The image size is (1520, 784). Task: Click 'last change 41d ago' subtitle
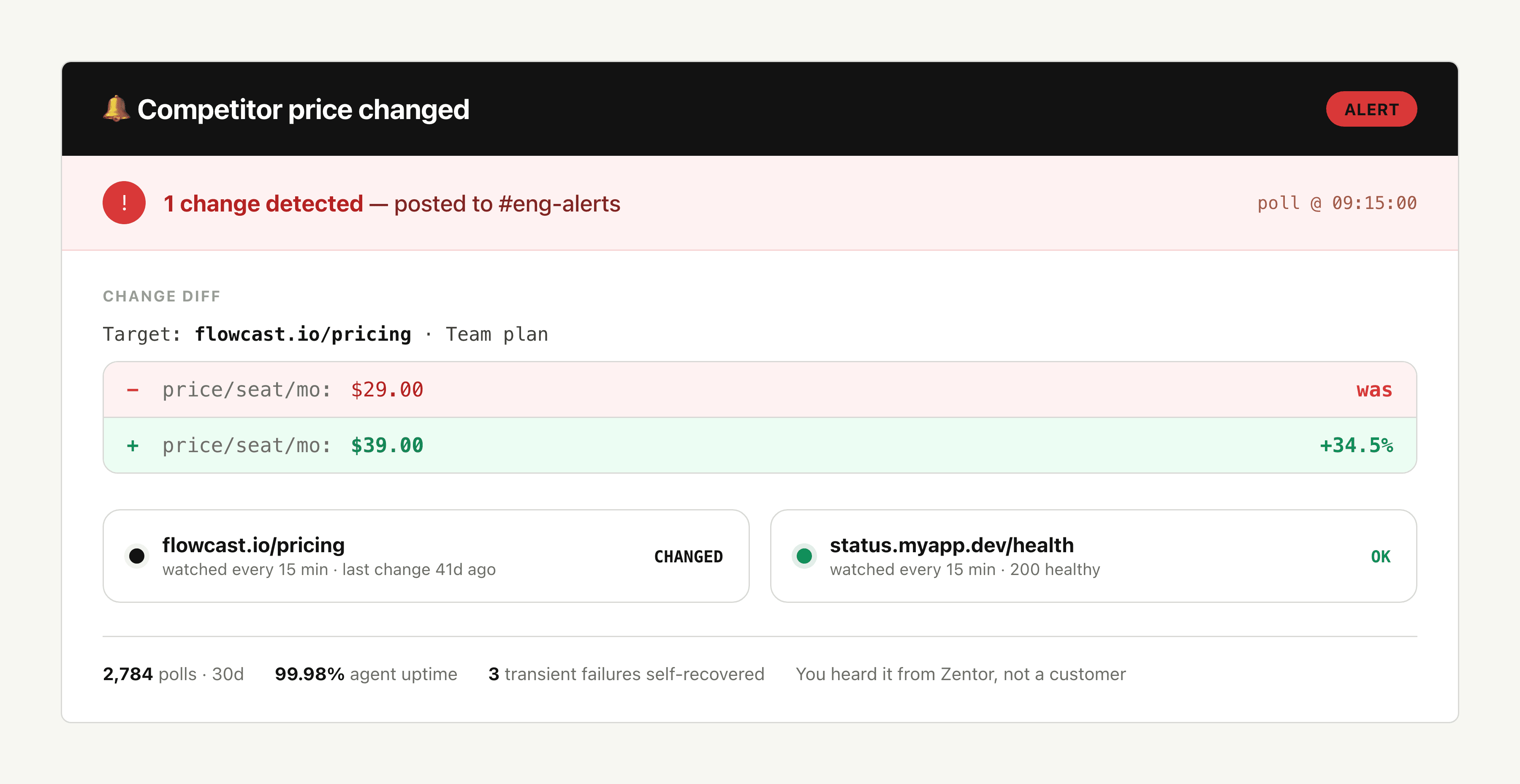pos(419,569)
